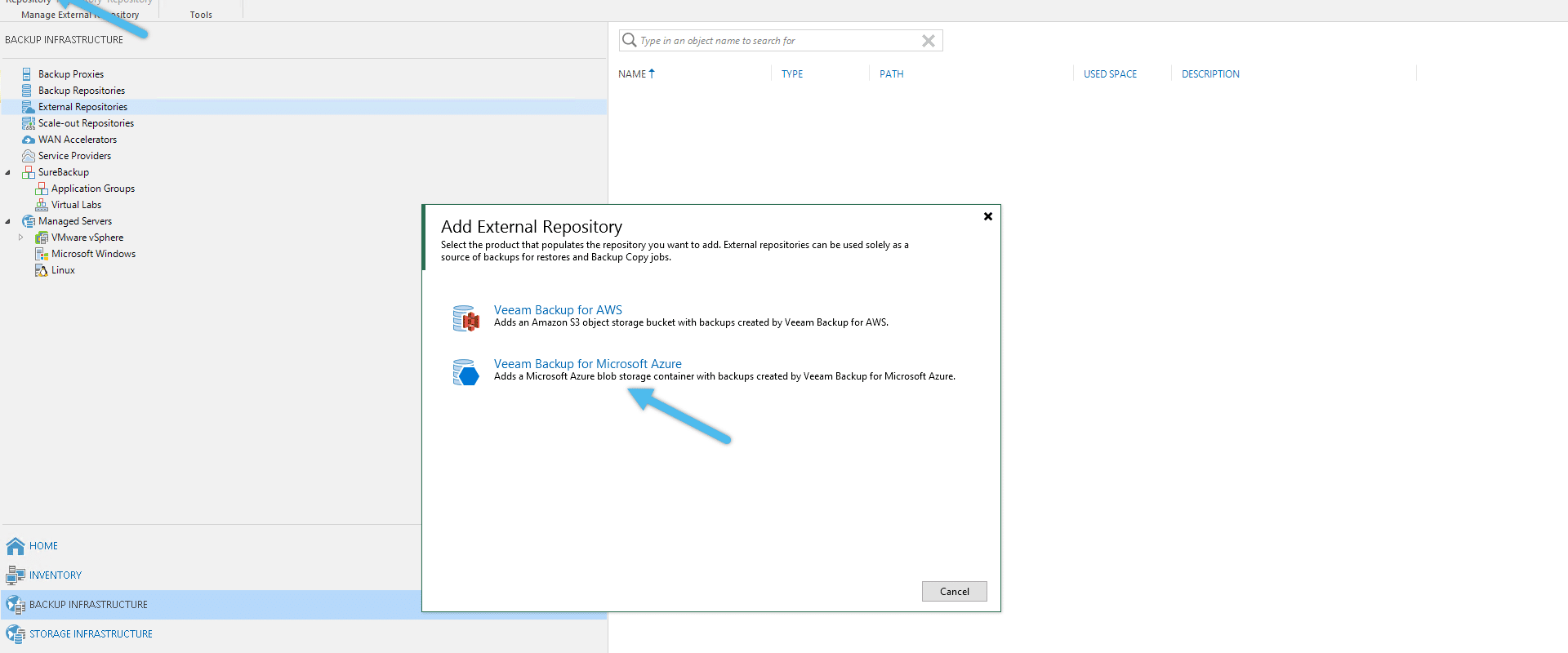This screenshot has height=653, width=1568.
Task: Click the SureBackup node icon
Action: pos(28,172)
